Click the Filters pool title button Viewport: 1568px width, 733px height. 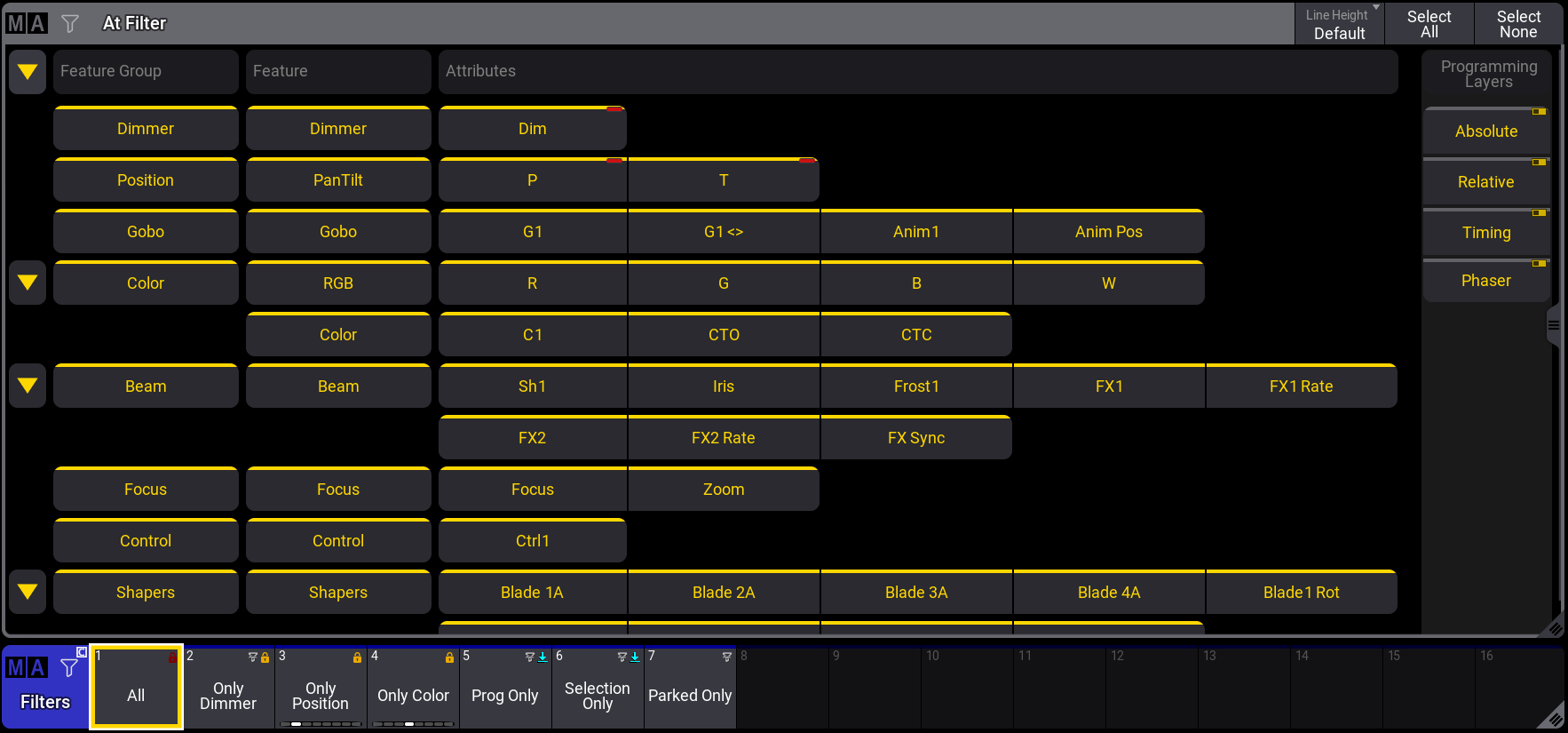click(x=45, y=688)
